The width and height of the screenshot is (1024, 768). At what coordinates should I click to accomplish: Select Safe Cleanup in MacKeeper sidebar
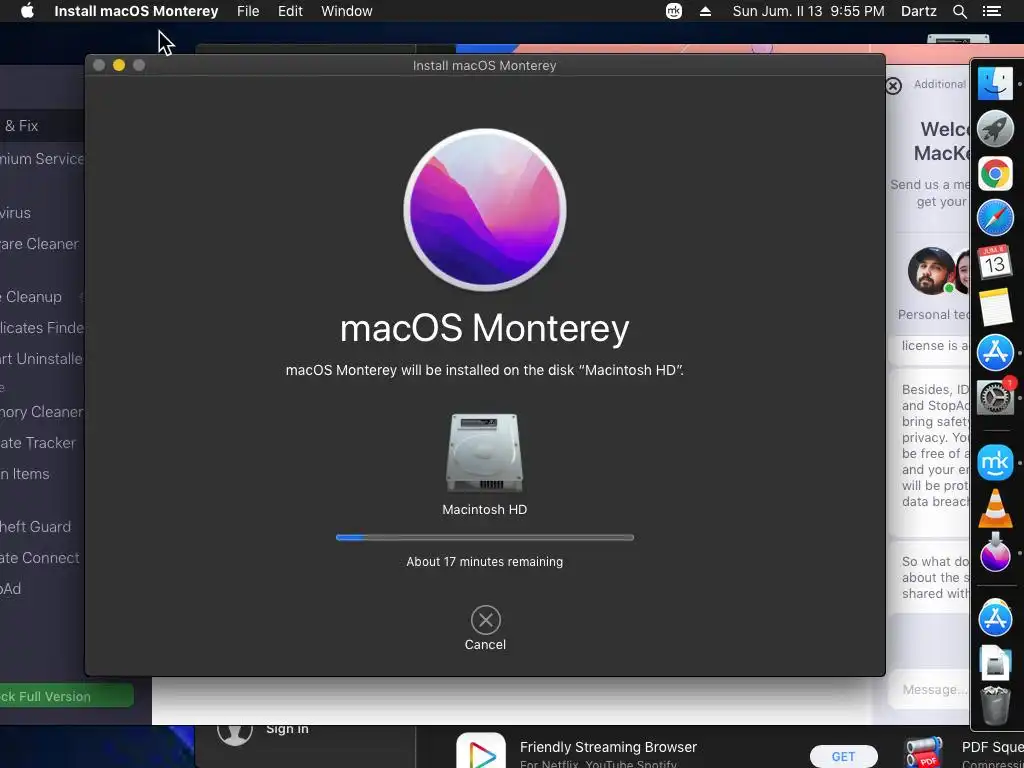point(31,297)
